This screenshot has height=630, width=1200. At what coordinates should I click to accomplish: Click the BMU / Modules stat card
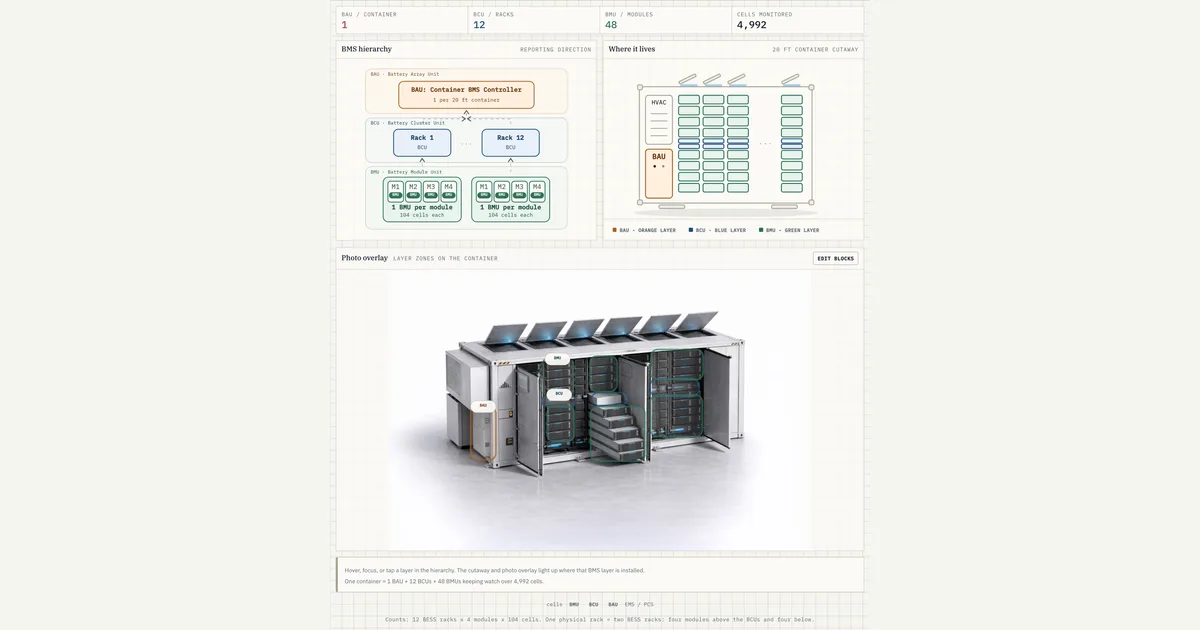pos(665,20)
